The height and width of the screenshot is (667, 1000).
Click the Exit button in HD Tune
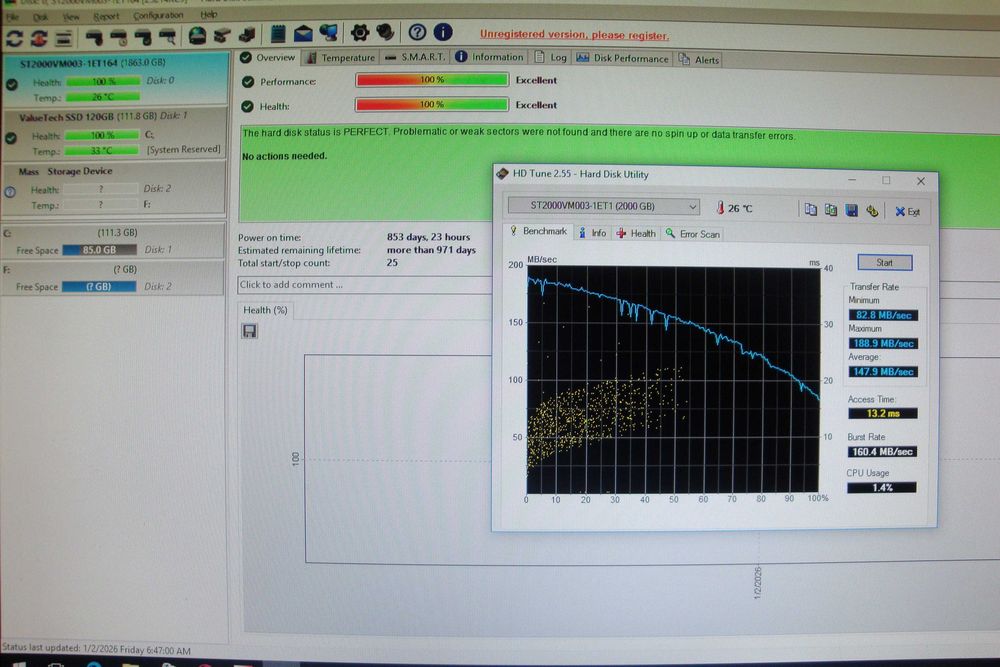pyautogui.click(x=907, y=212)
